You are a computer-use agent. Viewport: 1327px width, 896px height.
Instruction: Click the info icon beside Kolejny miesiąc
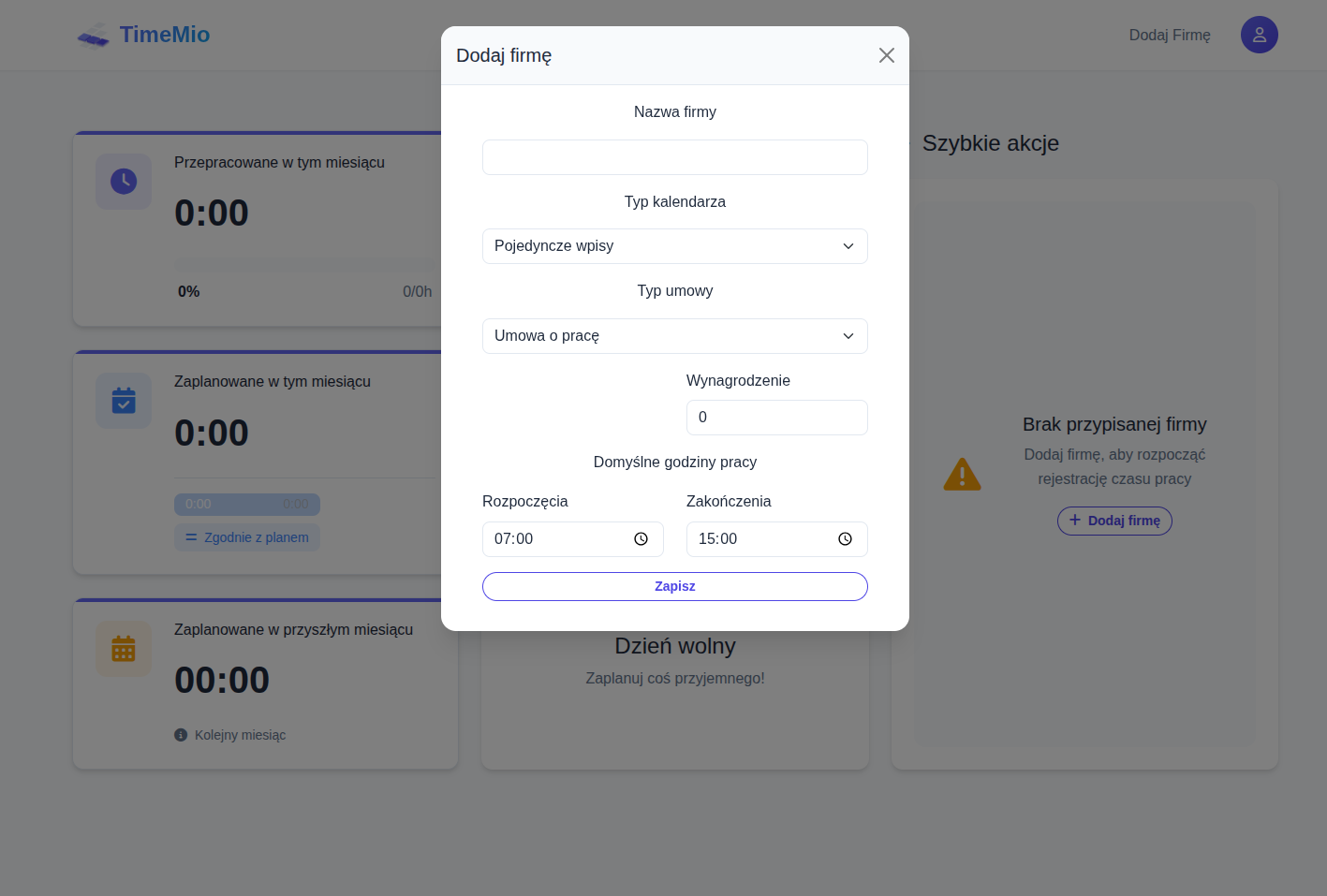coord(181,735)
